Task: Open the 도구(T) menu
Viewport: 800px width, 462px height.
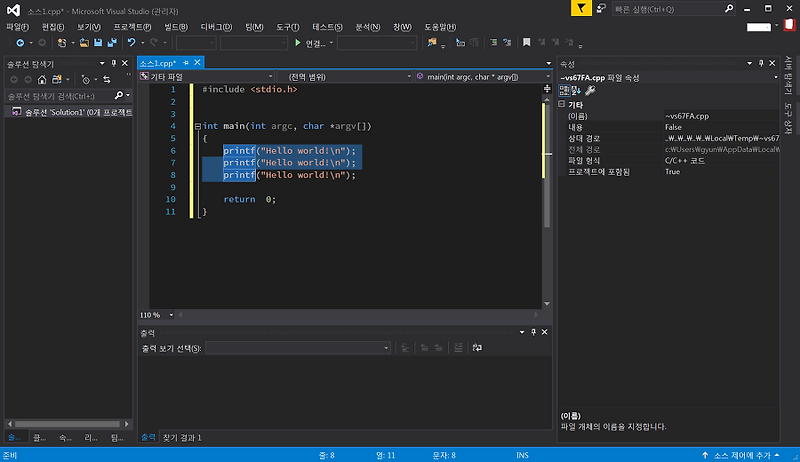Action: pos(288,27)
